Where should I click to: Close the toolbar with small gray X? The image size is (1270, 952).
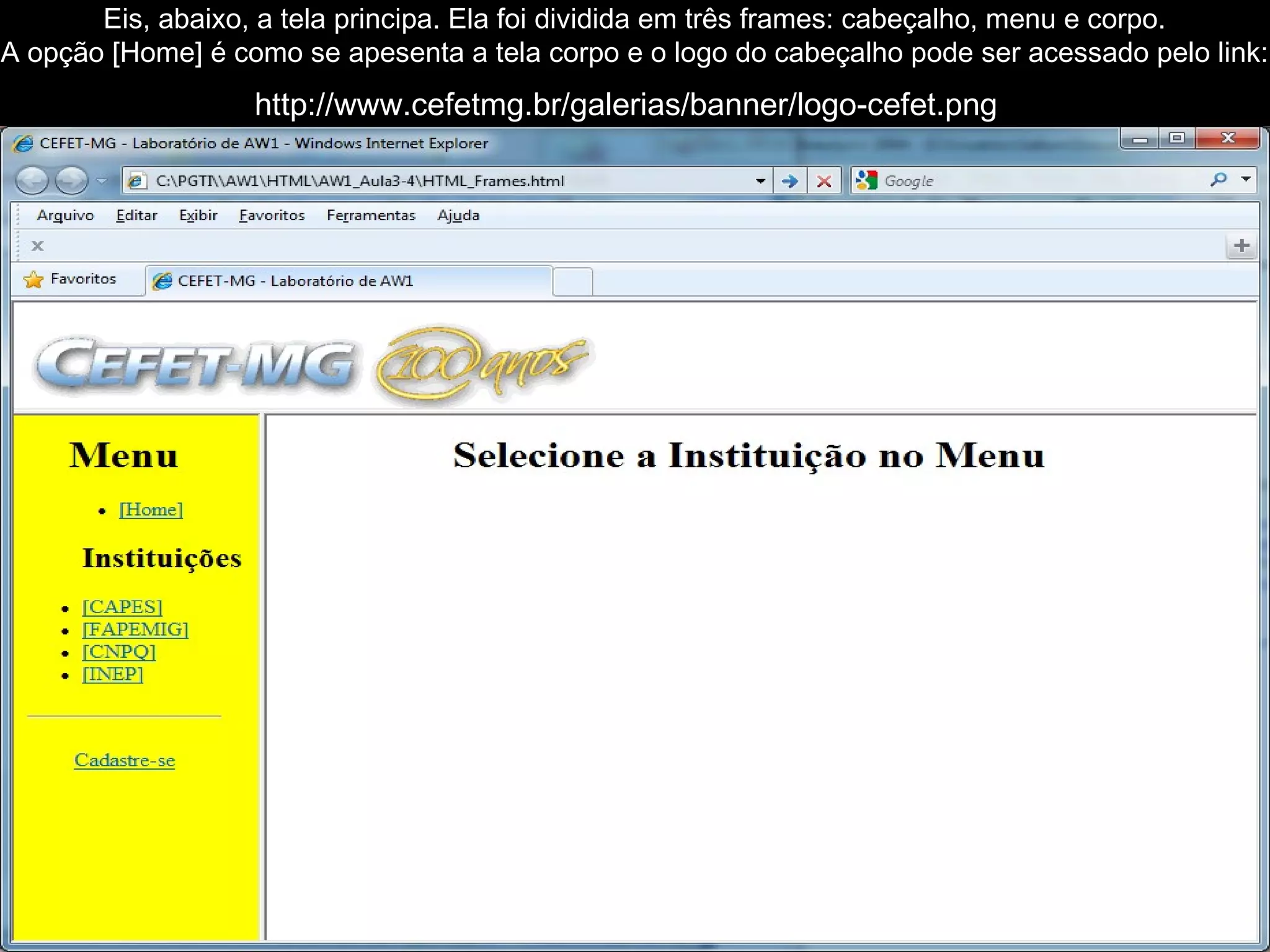37,246
